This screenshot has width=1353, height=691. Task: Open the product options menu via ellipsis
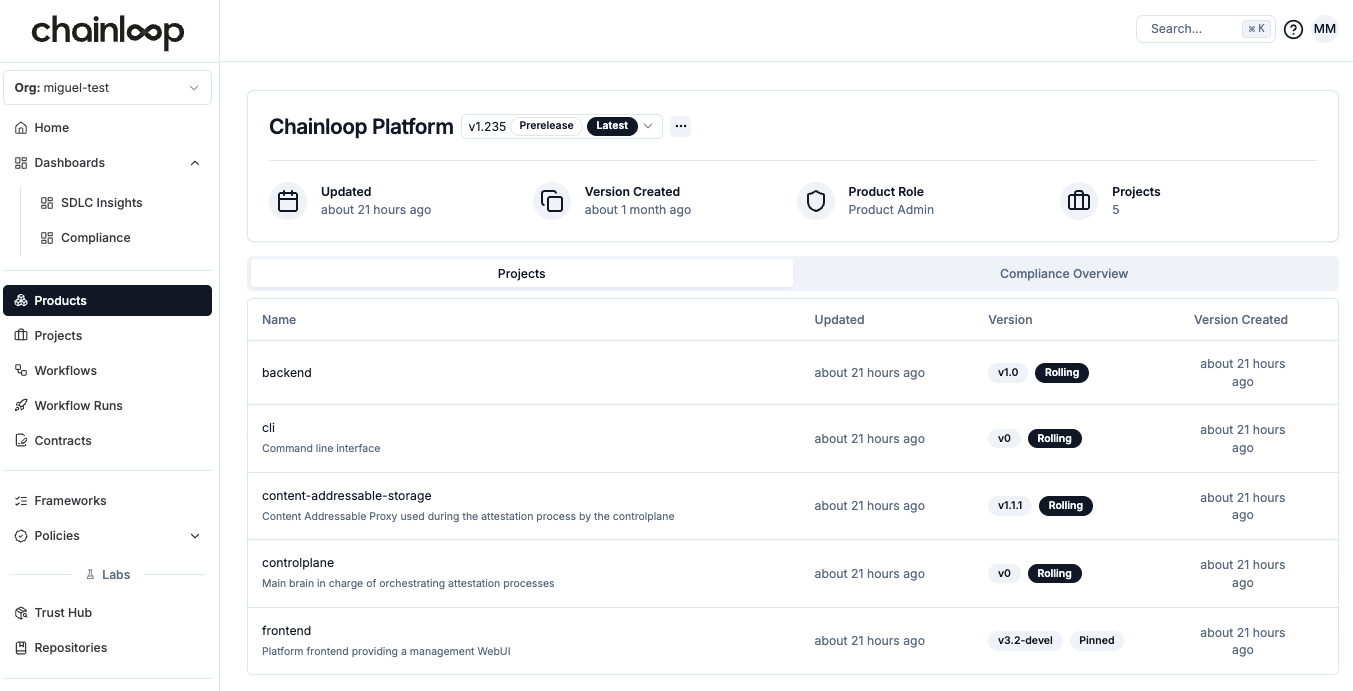(x=681, y=126)
